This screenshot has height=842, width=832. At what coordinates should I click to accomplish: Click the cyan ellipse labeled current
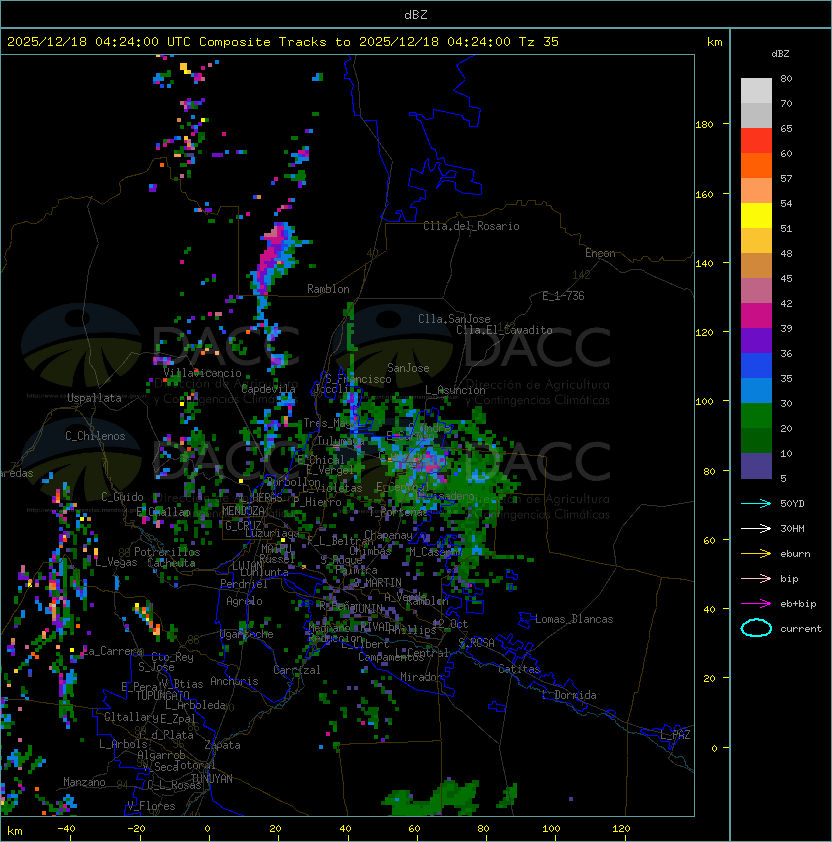click(756, 628)
